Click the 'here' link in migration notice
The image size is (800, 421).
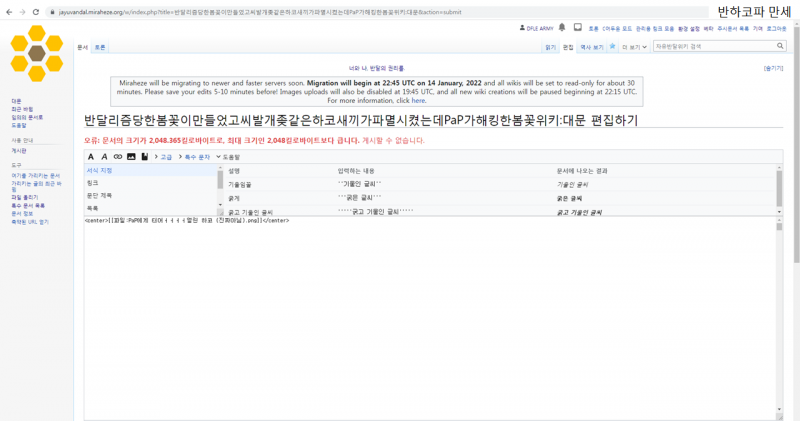pos(418,101)
